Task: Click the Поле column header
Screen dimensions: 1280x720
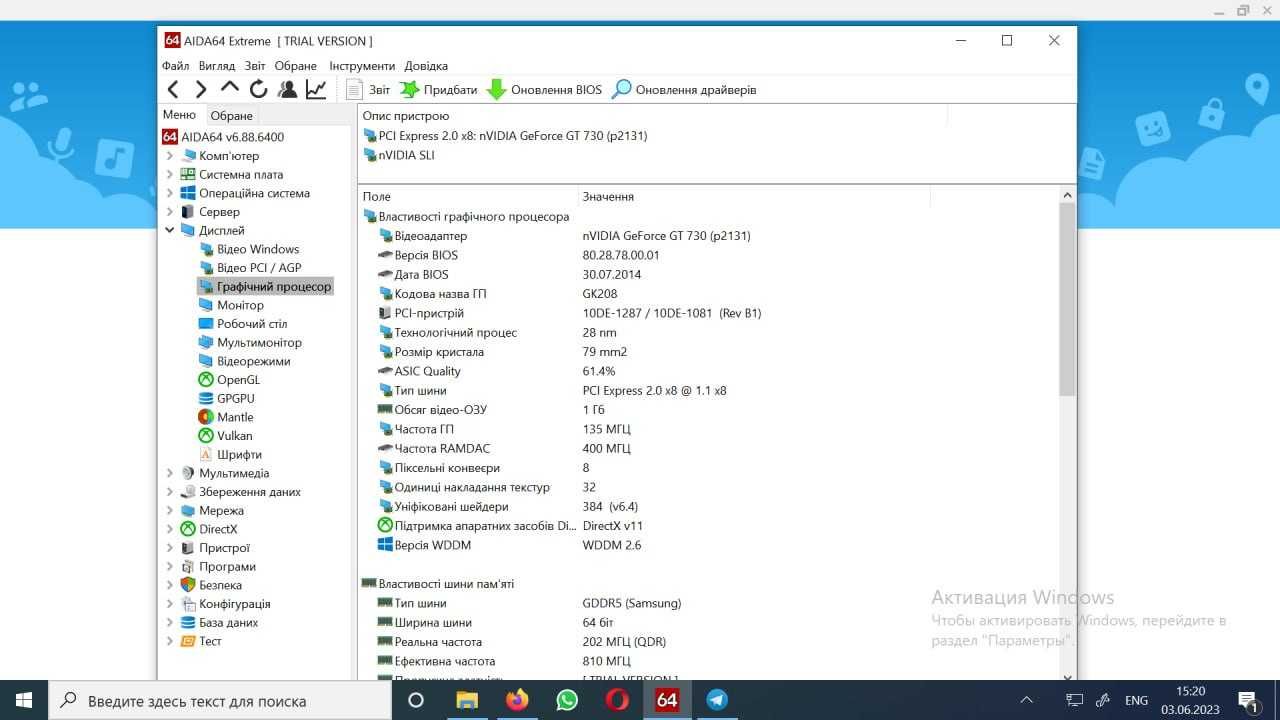Action: point(468,197)
